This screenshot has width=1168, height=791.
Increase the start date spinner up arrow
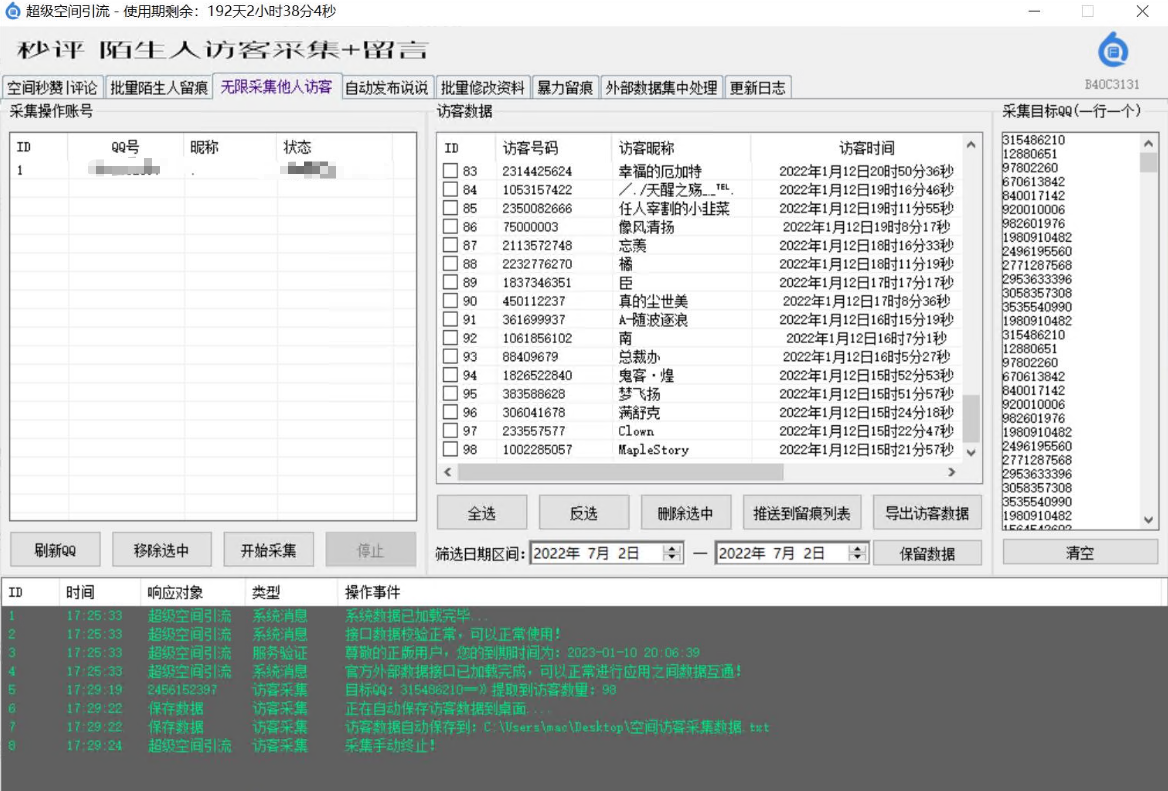coord(672,548)
